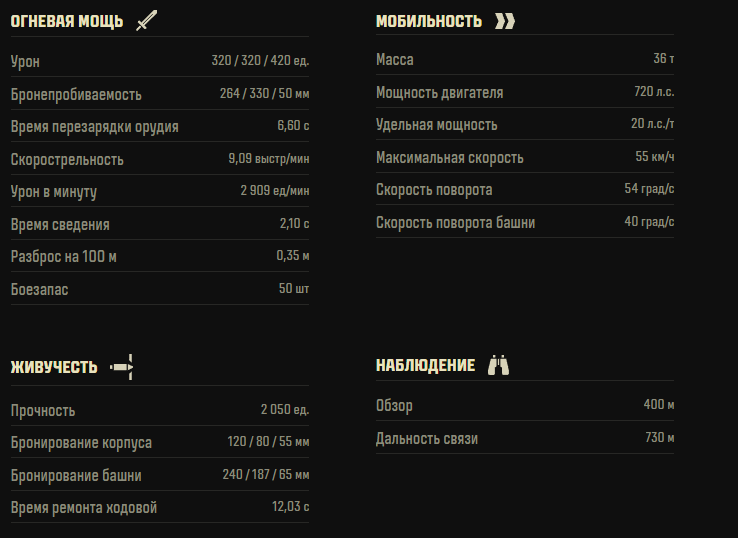Click the Бронепробиваемость 264 / 330 / 50 мм value
The width and height of the screenshot is (738, 538).
click(x=265, y=93)
